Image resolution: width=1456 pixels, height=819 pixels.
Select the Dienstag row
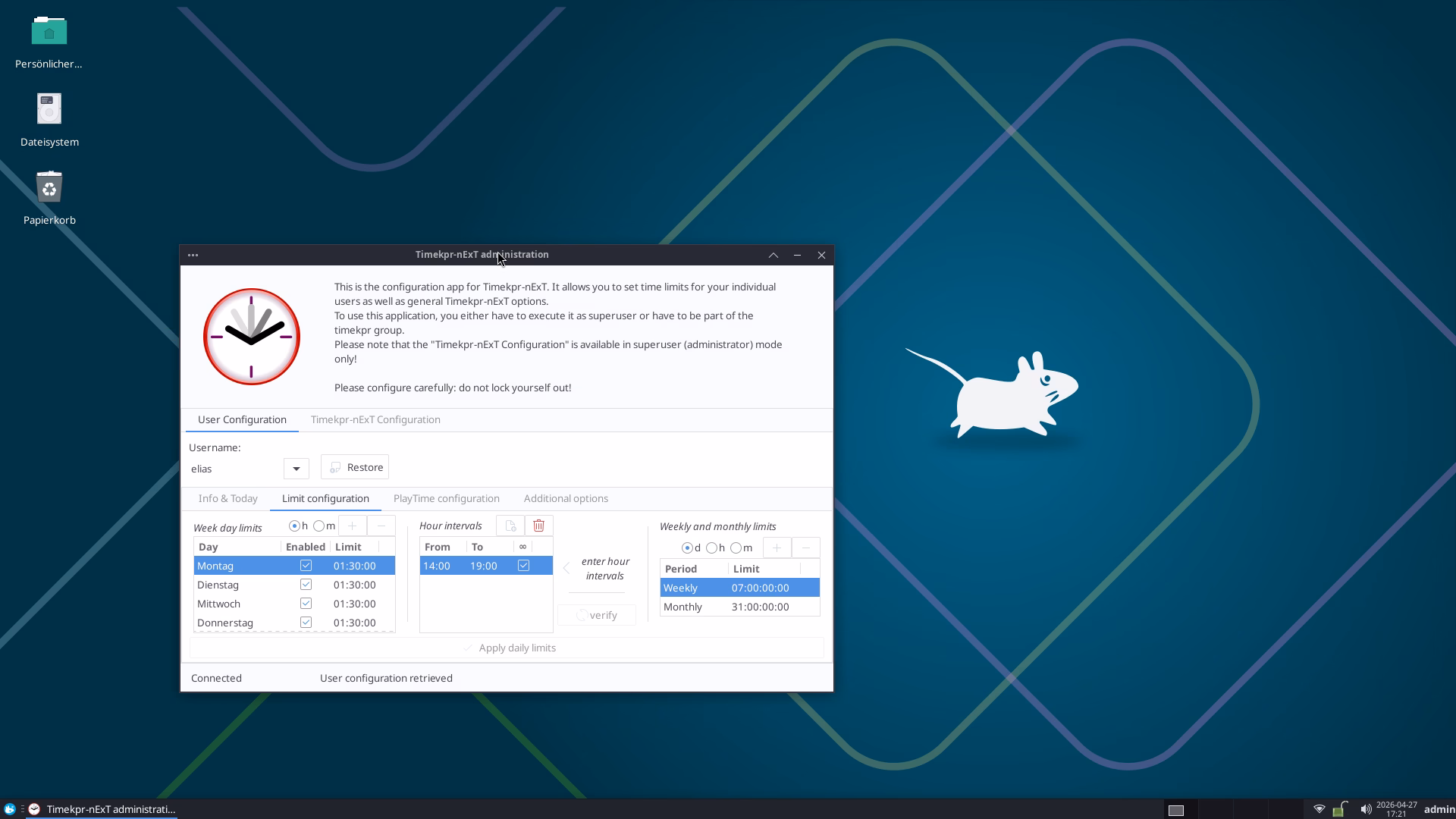294,585
